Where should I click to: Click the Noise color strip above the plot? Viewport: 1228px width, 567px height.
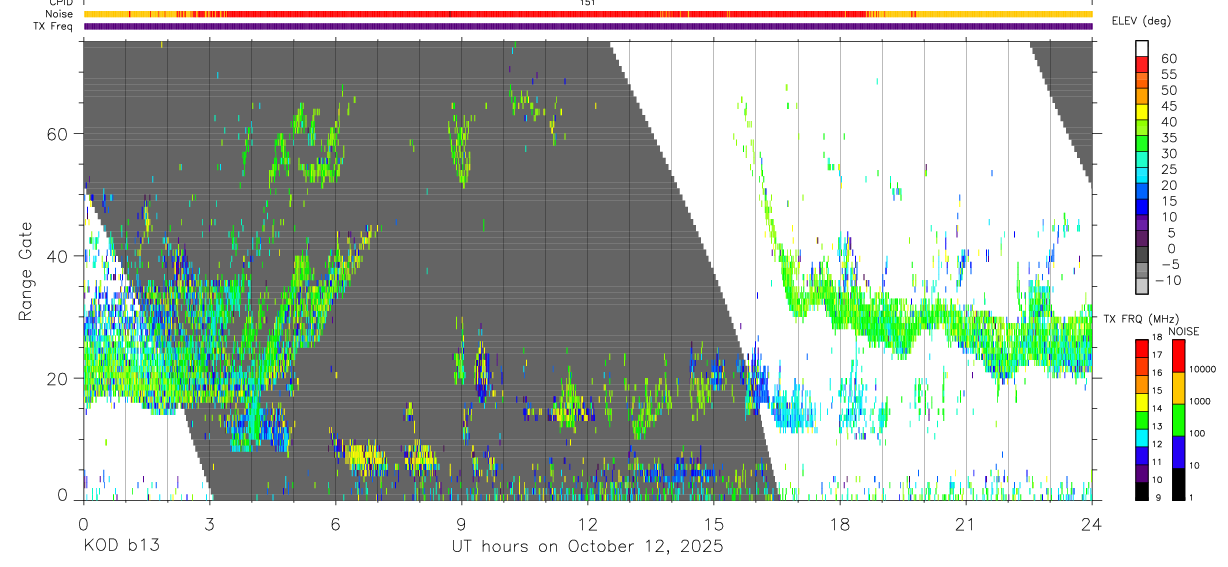click(x=588, y=14)
